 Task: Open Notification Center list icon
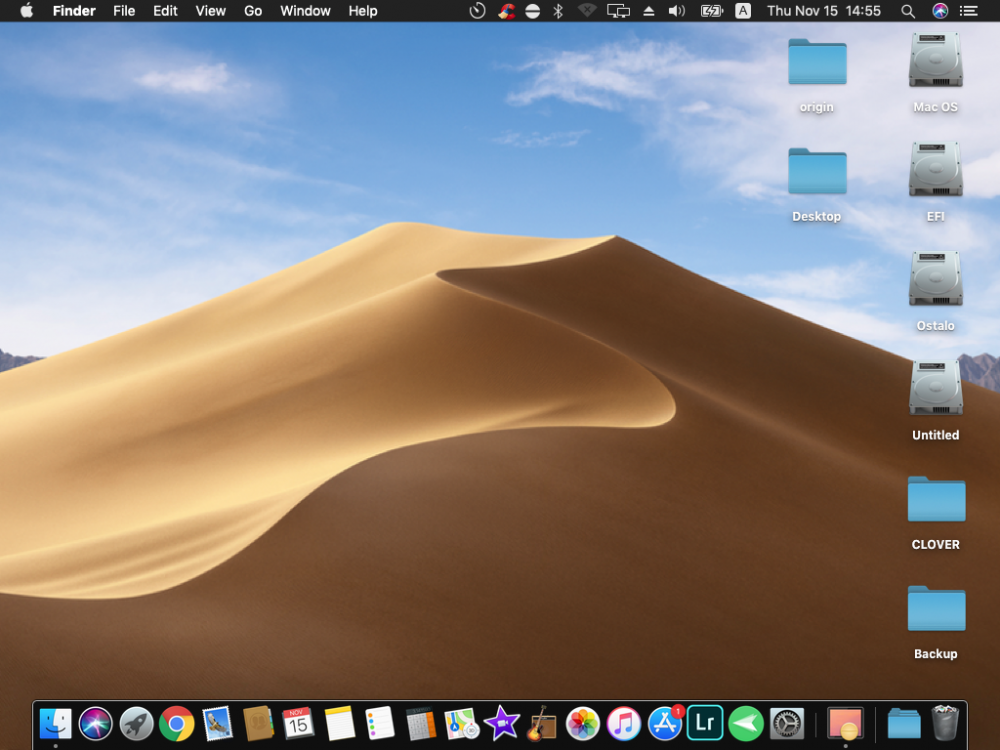pos(969,11)
